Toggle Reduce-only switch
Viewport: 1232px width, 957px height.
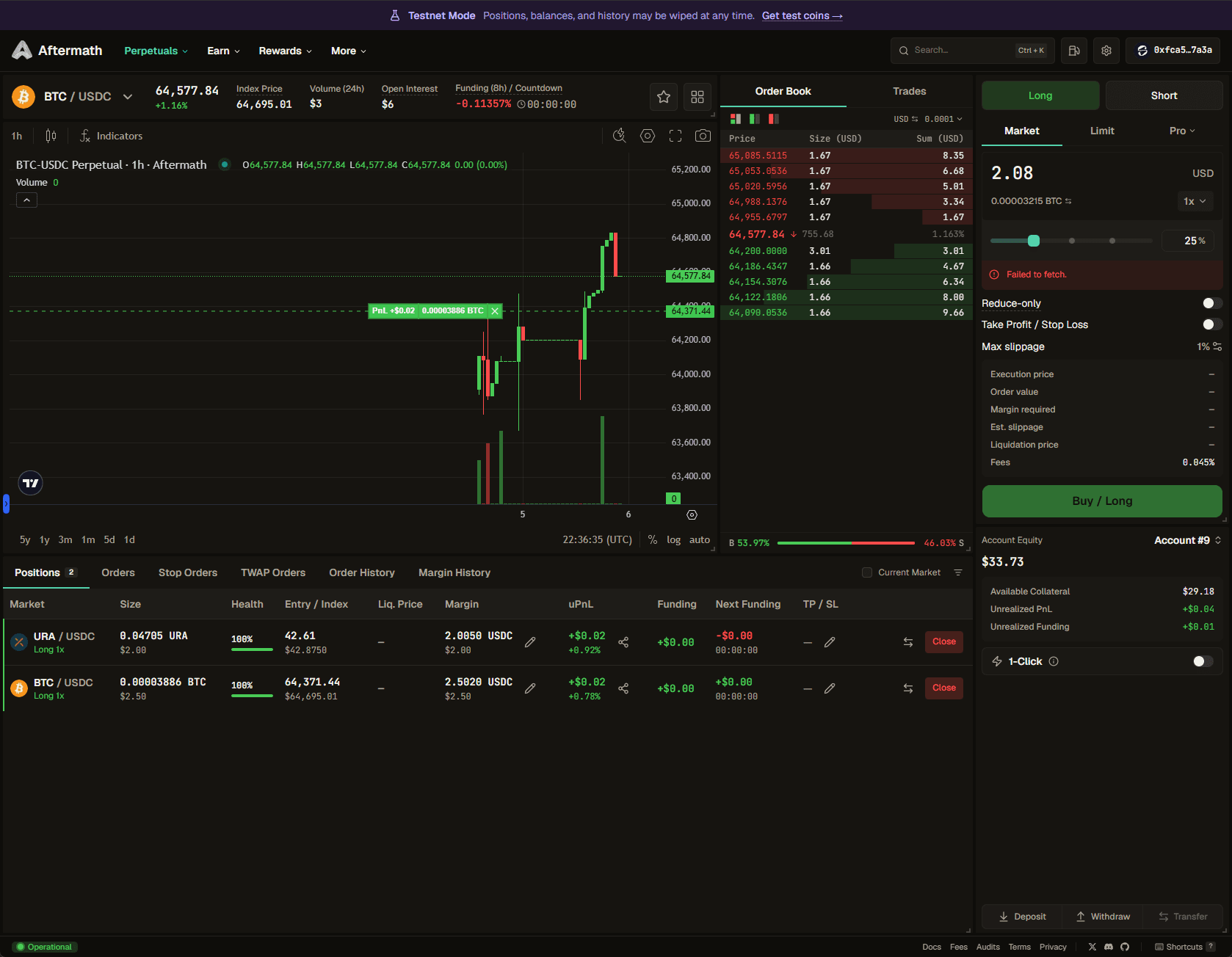(x=1212, y=303)
